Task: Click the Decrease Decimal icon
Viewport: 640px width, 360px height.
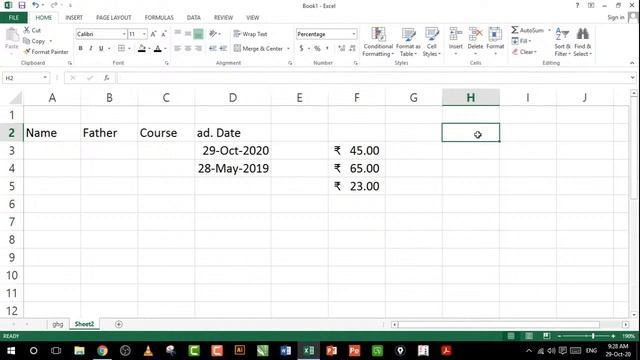Action: click(352, 49)
